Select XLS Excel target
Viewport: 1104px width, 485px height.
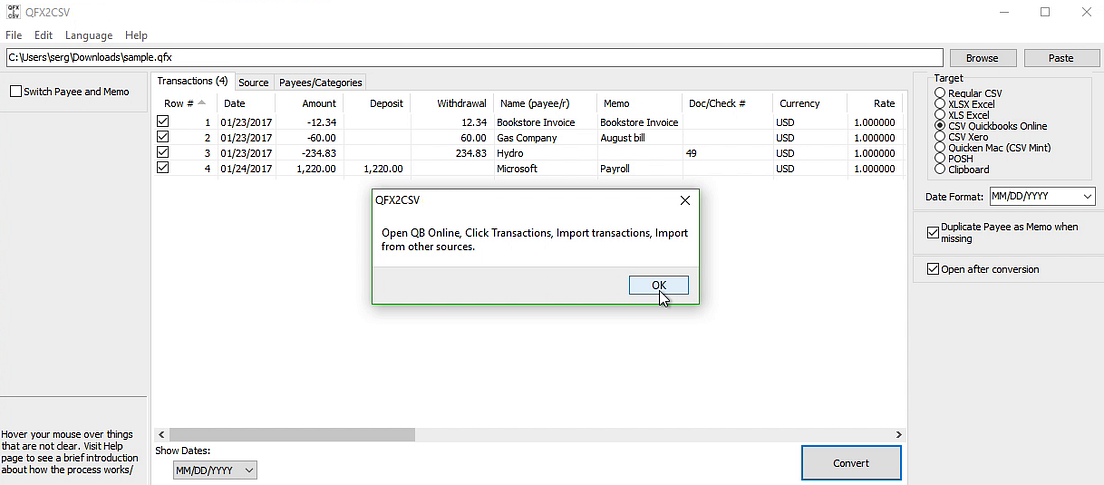click(961, 115)
